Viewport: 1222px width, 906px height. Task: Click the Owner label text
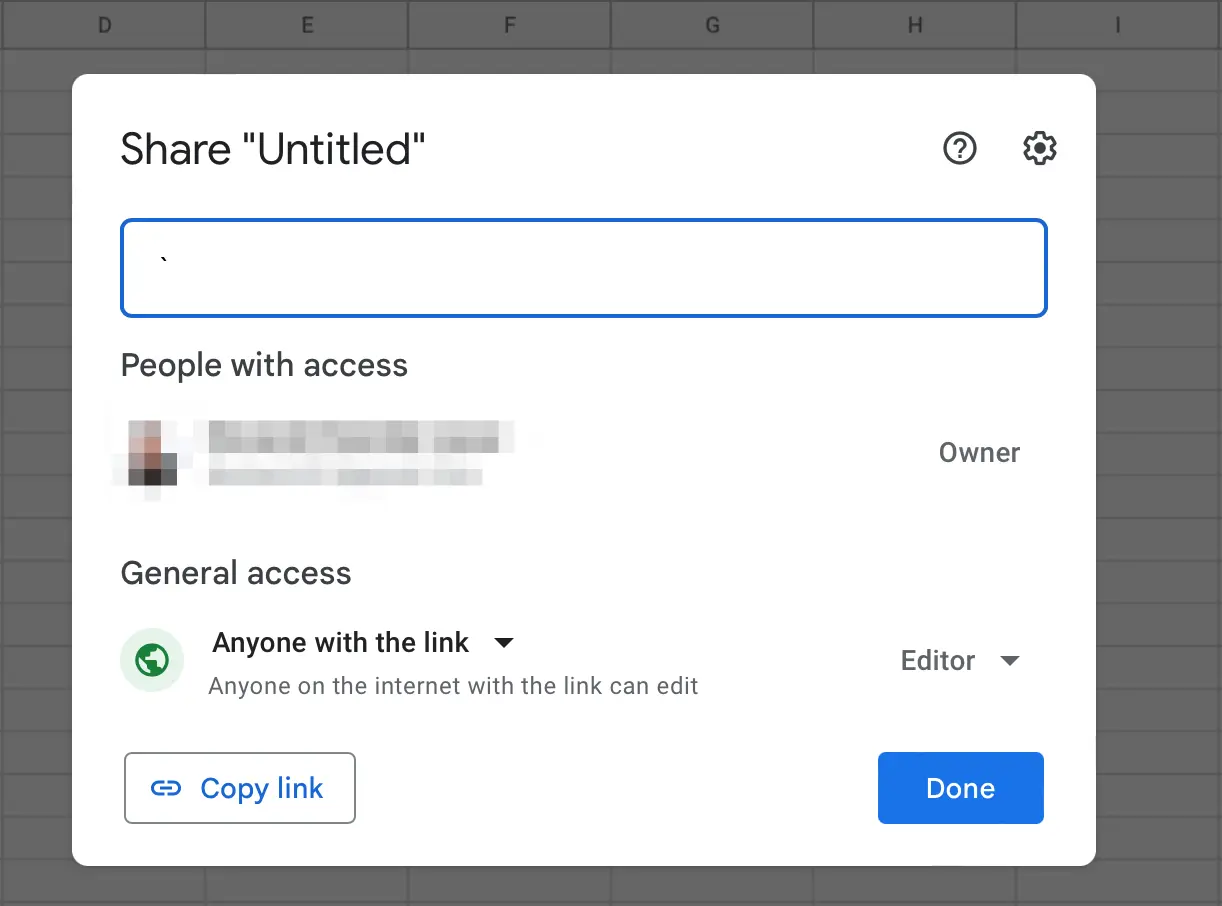[x=979, y=453]
